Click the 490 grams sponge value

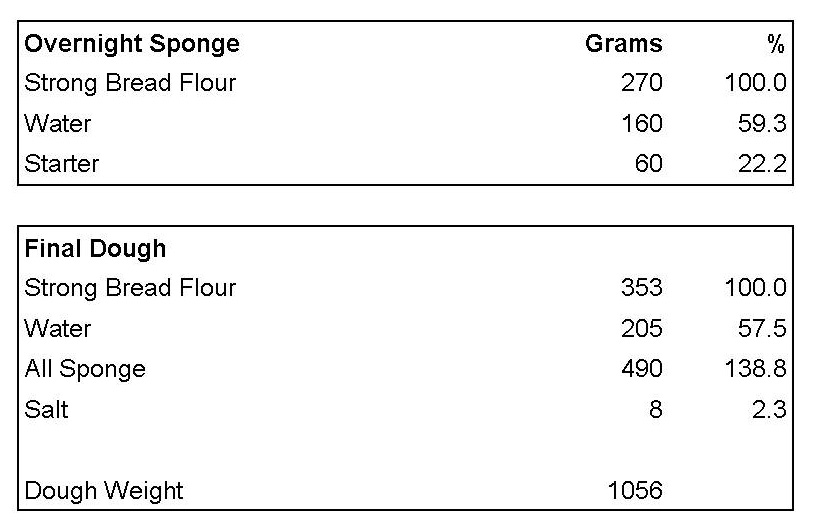tap(641, 369)
